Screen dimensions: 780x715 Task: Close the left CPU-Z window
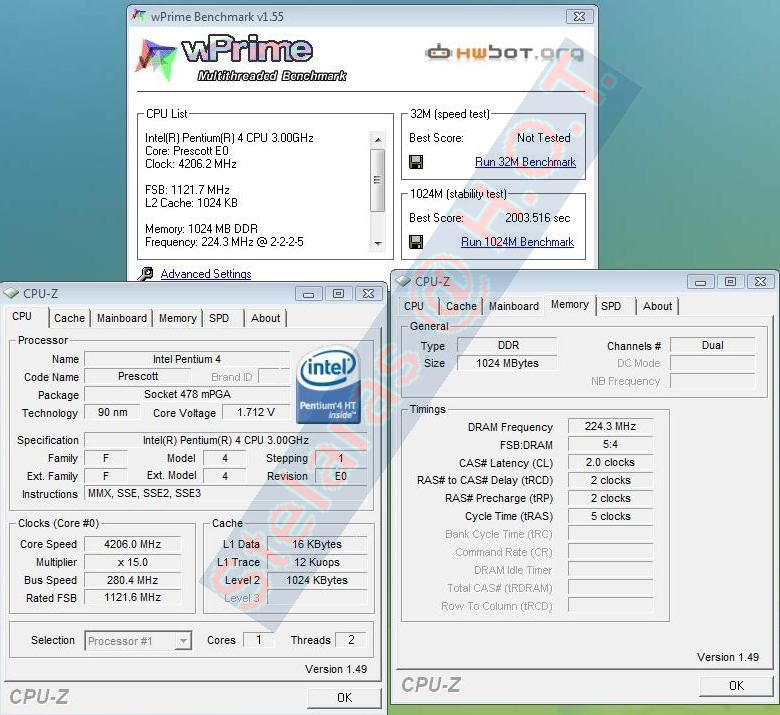click(x=368, y=294)
